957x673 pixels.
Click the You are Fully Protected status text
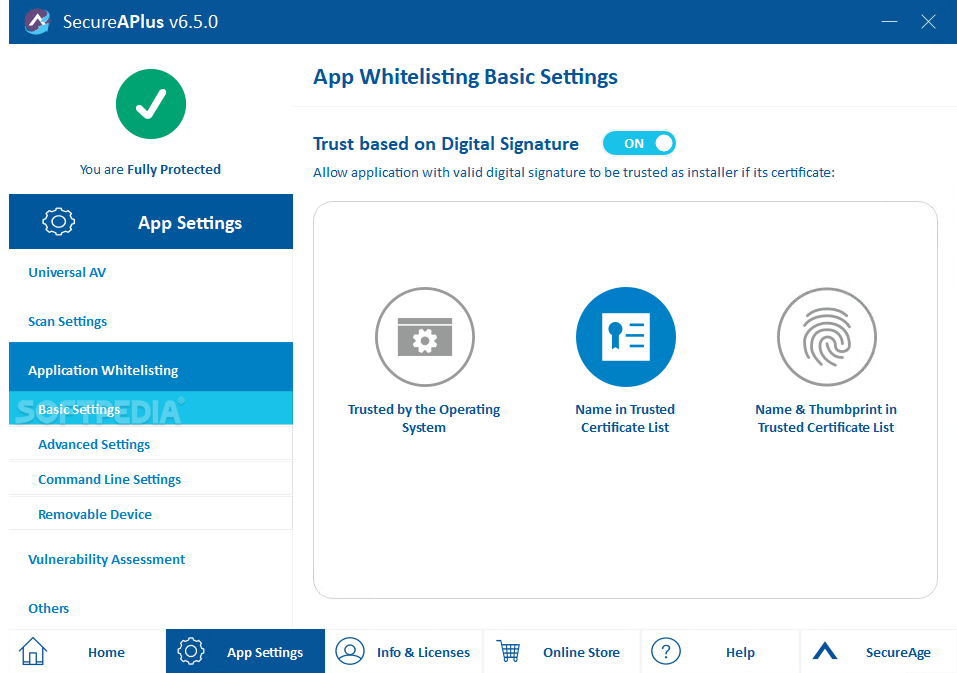click(150, 169)
